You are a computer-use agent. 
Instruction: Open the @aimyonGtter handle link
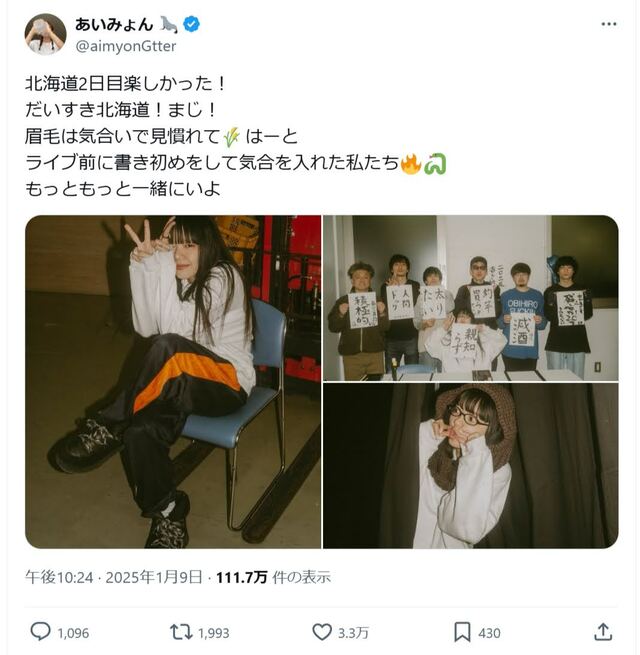coord(126,46)
